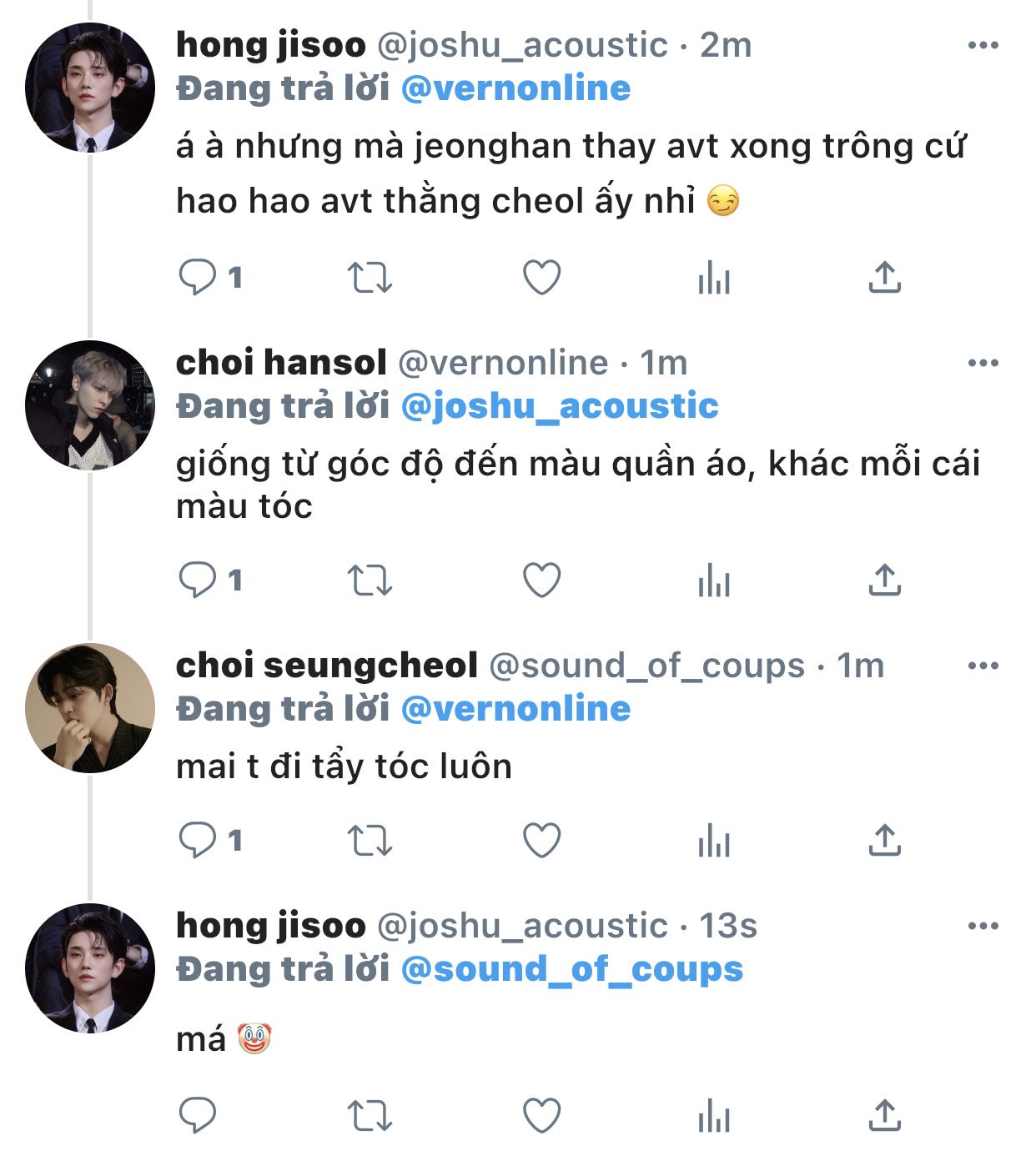This screenshot has height=1151, width=1036.
Task: View analytics on the clown emoji tweet
Action: point(714,1115)
